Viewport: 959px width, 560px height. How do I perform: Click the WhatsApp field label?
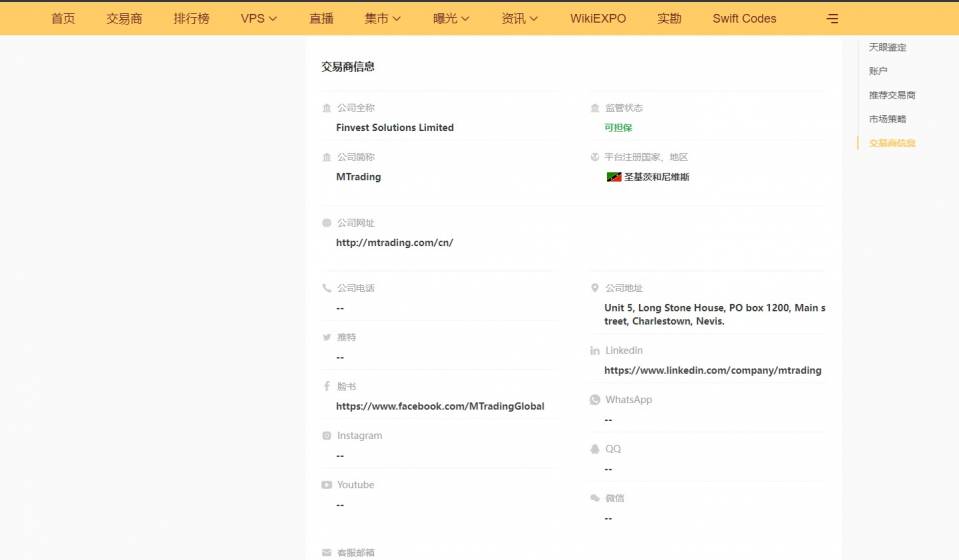[629, 400]
